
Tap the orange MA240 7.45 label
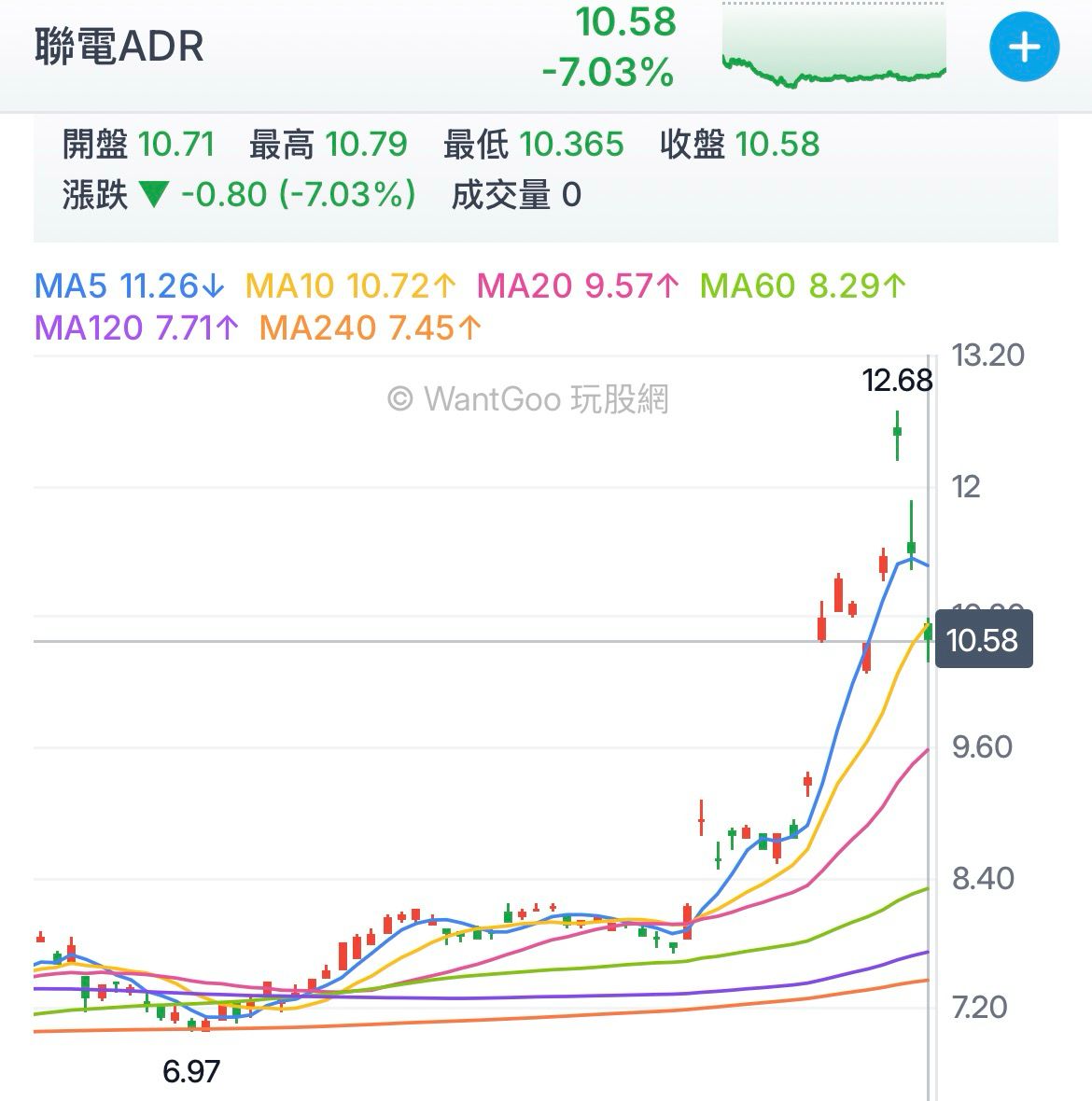tap(371, 328)
